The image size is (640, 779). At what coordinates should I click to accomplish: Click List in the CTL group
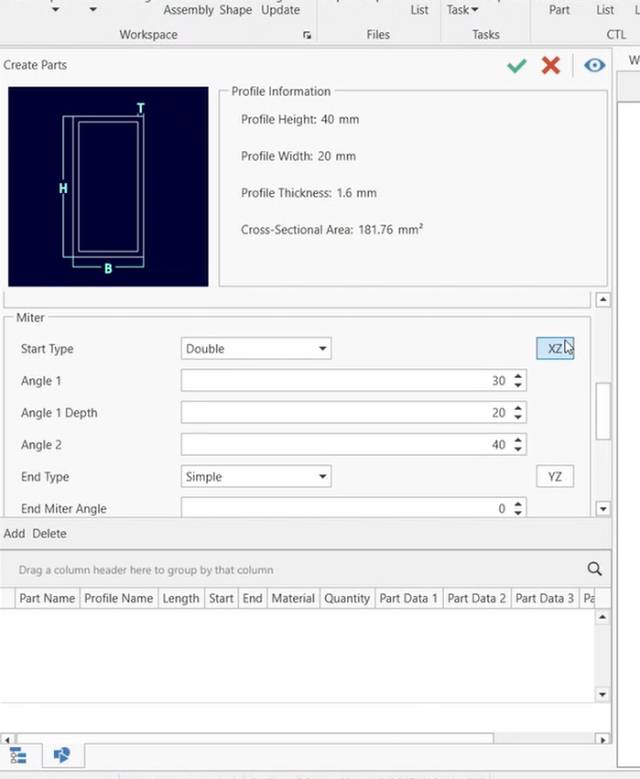click(x=605, y=9)
